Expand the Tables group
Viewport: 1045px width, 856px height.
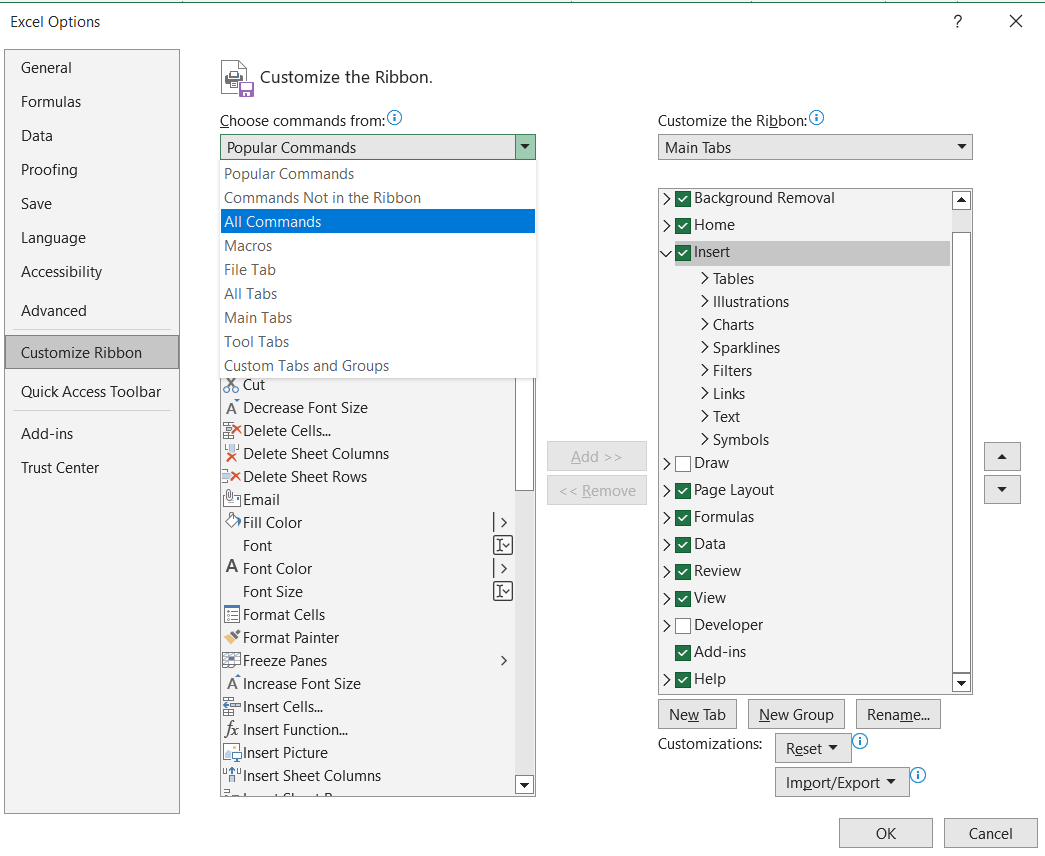click(x=704, y=278)
